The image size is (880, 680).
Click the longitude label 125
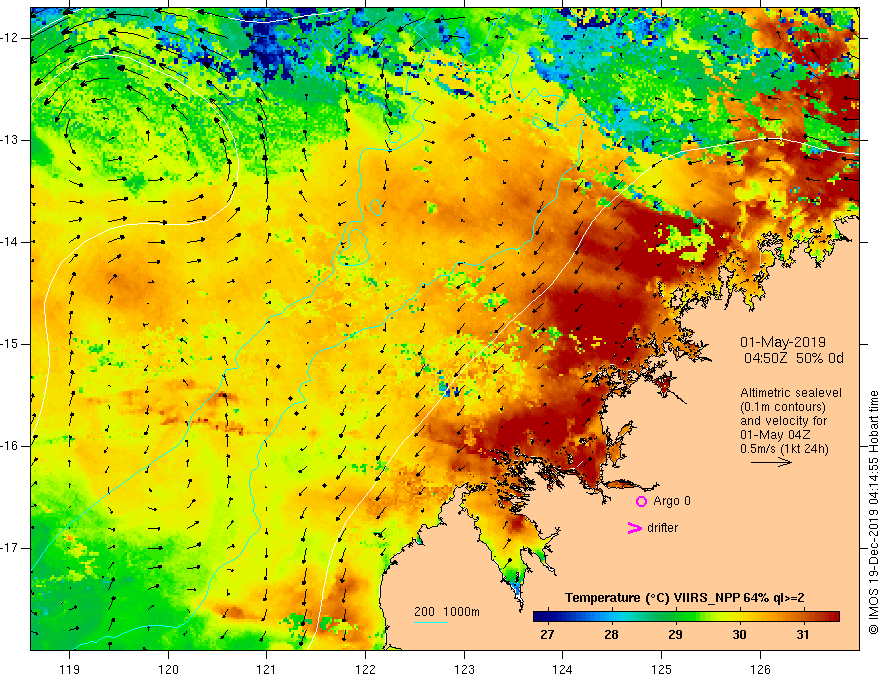click(662, 669)
